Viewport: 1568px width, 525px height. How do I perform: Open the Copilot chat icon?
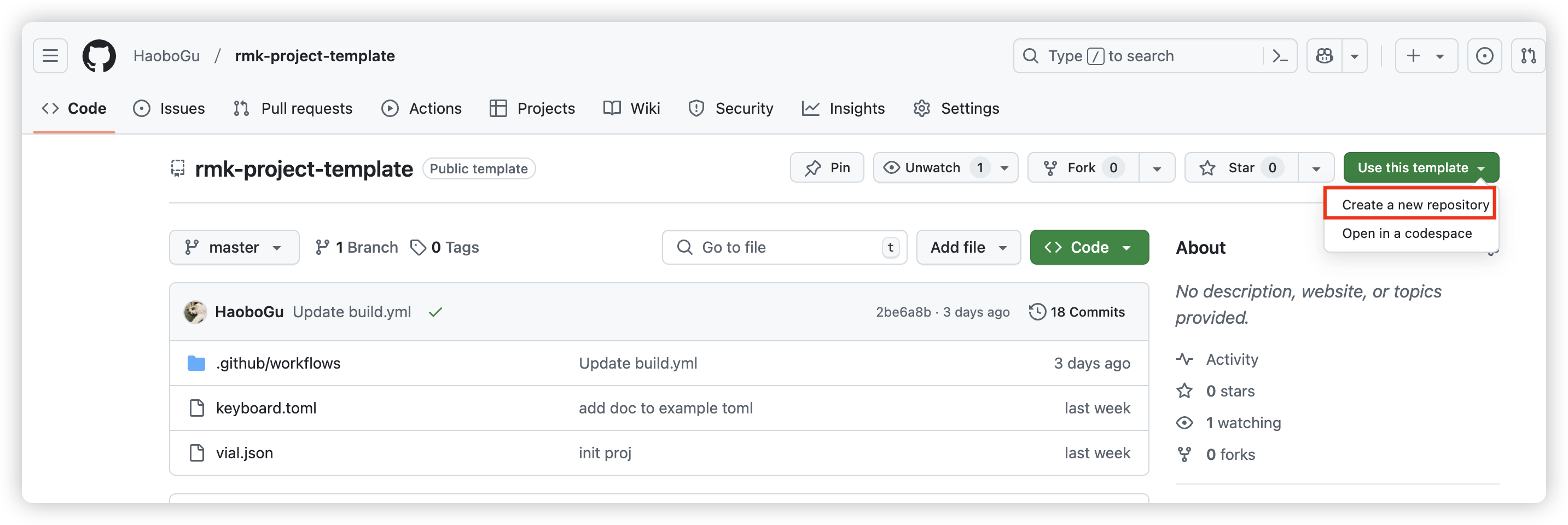point(1325,56)
